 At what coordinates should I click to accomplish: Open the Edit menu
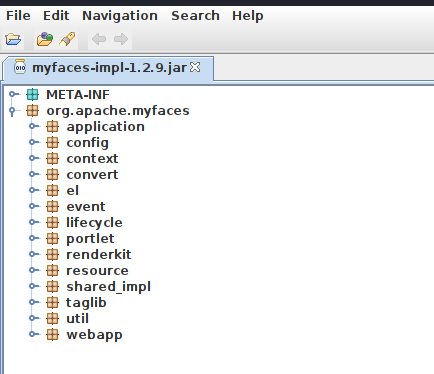(x=56, y=16)
